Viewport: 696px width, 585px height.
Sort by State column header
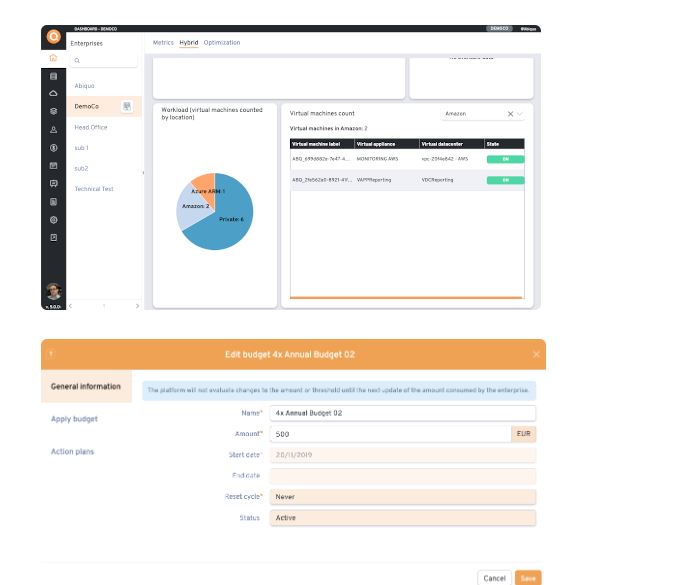pyautogui.click(x=505, y=144)
